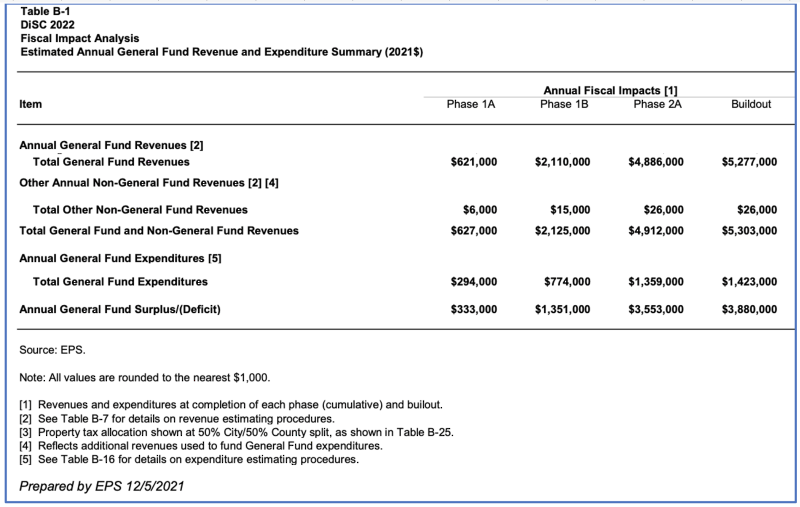The height and width of the screenshot is (507, 800).
Task: Click the $774,000 expenditures value
Action: click(x=567, y=282)
